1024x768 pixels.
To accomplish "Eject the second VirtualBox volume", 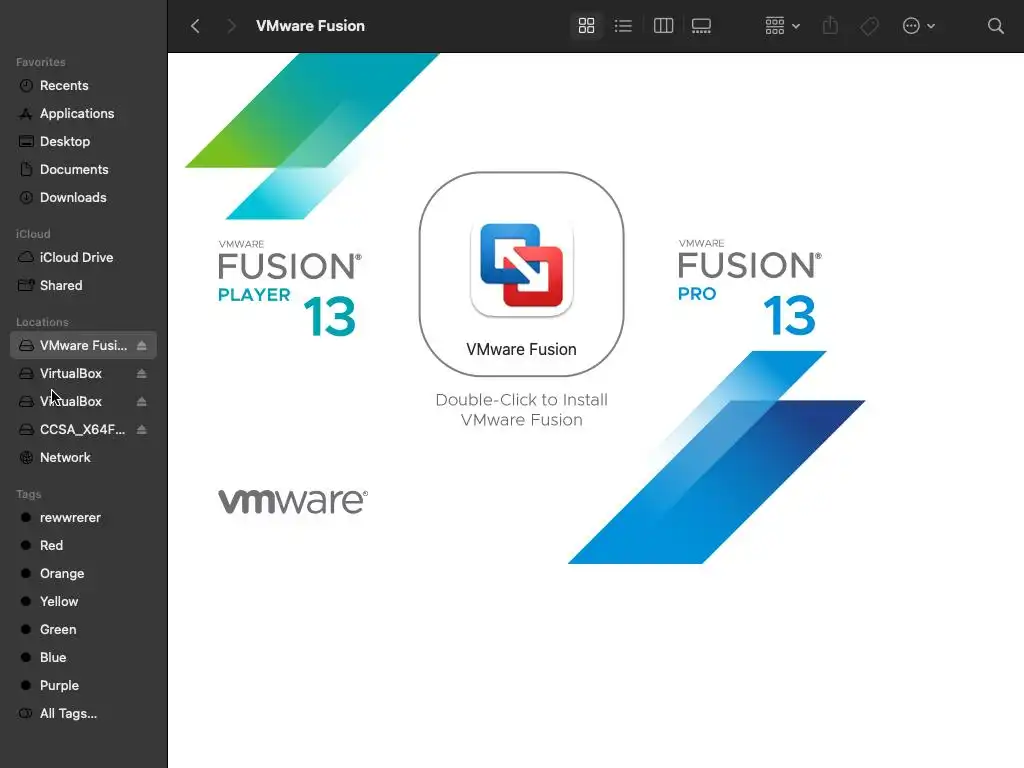I will [142, 402].
